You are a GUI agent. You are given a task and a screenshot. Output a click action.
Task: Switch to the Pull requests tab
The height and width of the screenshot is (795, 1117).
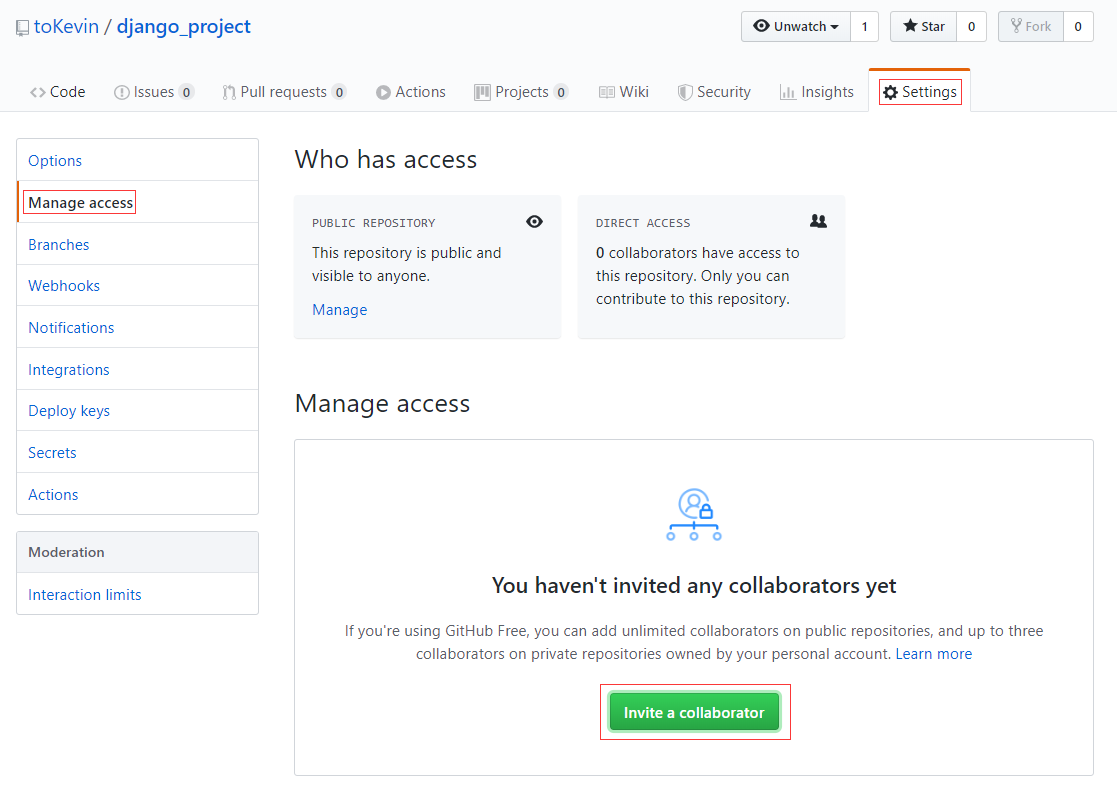tap(284, 92)
